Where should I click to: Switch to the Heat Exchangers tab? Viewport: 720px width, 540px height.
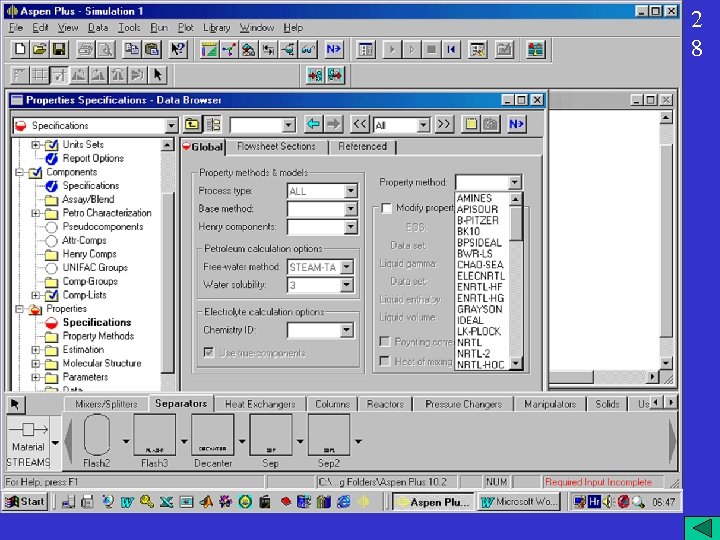[260, 404]
